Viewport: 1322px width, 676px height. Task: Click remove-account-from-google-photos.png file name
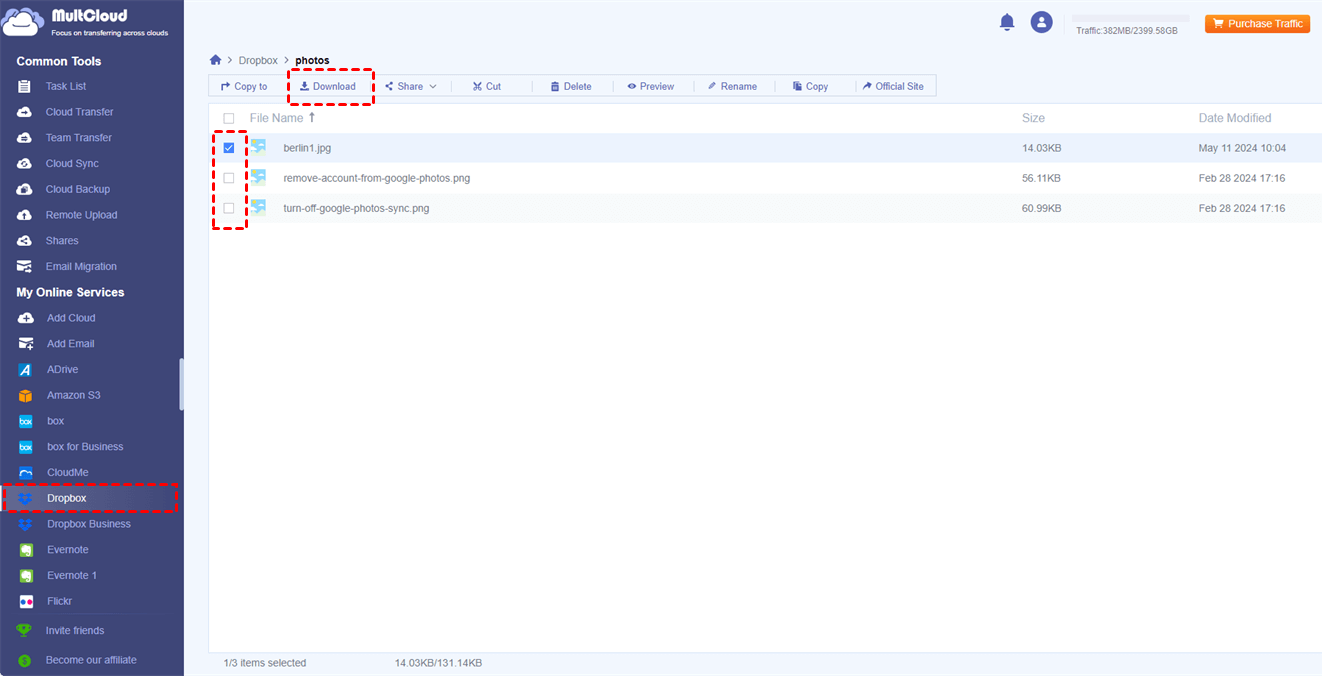point(377,178)
